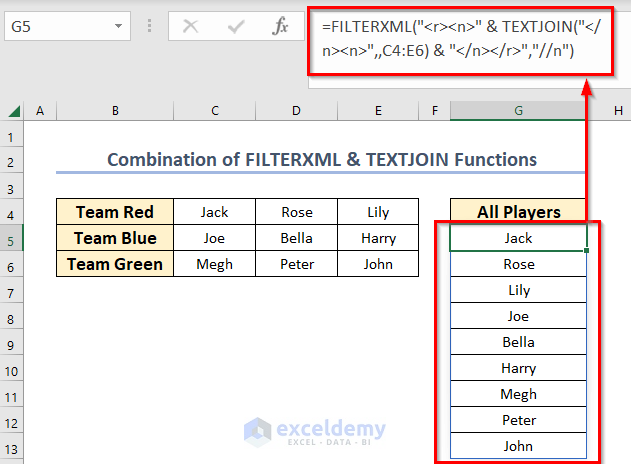Select column B header
Image resolution: width=631 pixels, height=464 pixels.
click(115, 111)
